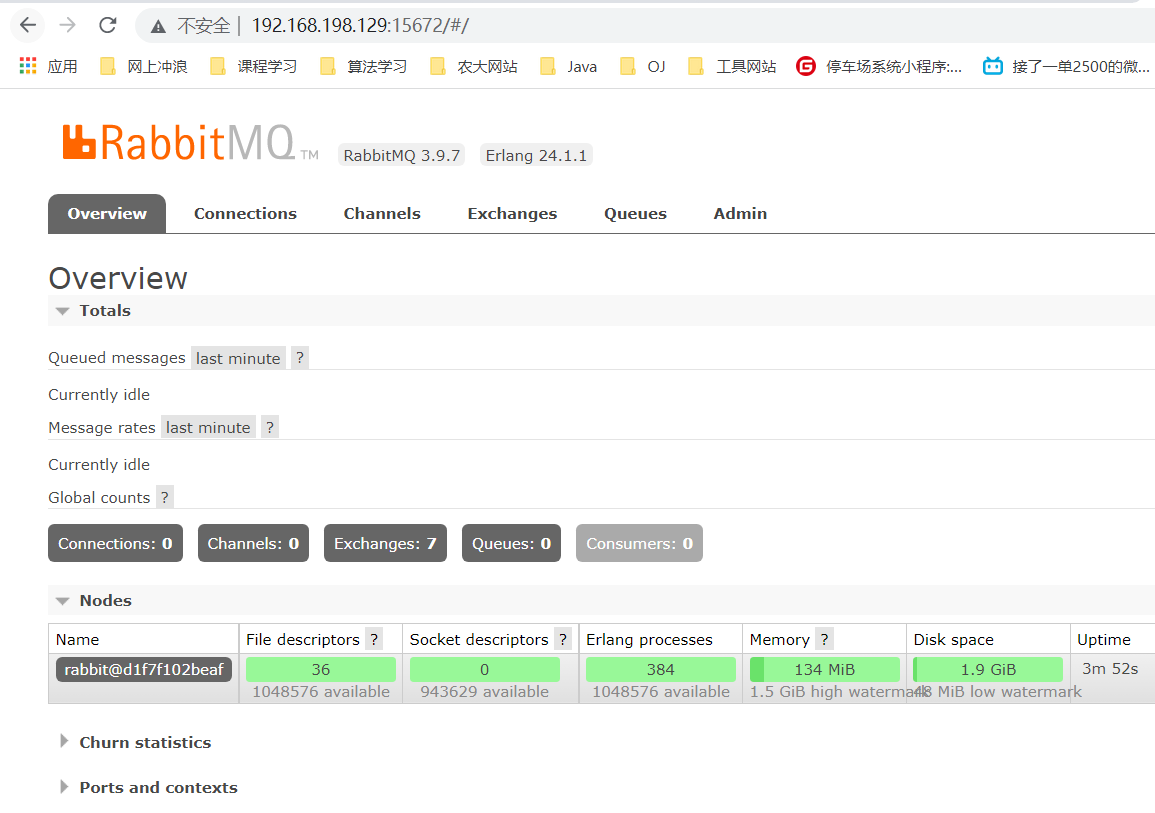Screen dimensions: 1155x813
Task: Click help icon next to Global counts
Action: (x=165, y=498)
